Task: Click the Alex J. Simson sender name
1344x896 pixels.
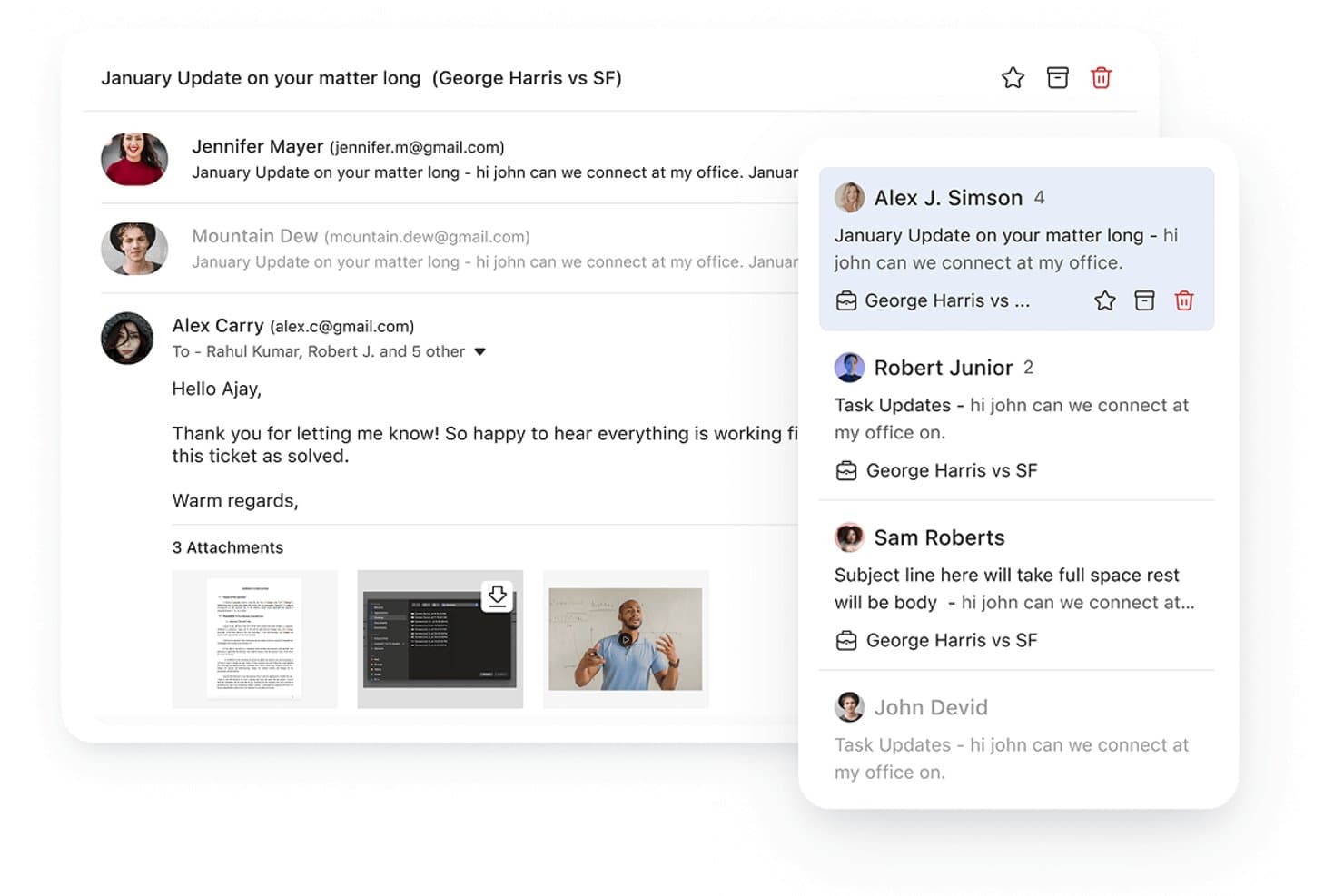Action: point(948,198)
